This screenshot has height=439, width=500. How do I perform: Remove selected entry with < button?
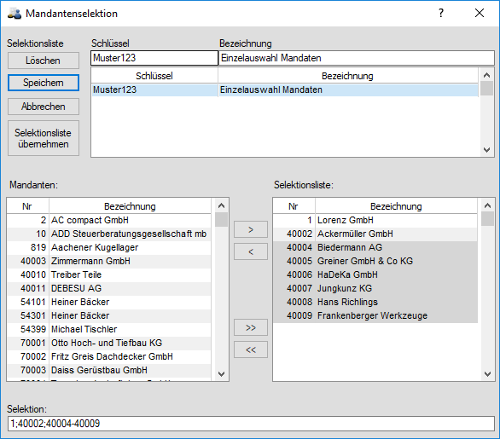point(251,252)
